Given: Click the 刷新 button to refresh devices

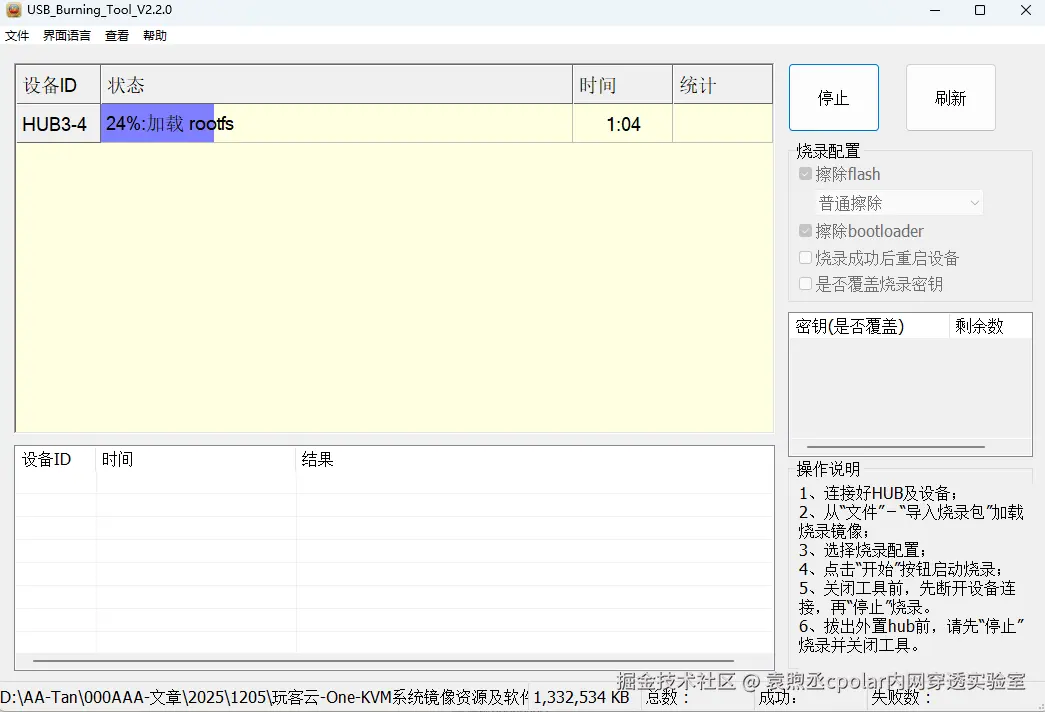Looking at the screenshot, I should tap(949, 97).
